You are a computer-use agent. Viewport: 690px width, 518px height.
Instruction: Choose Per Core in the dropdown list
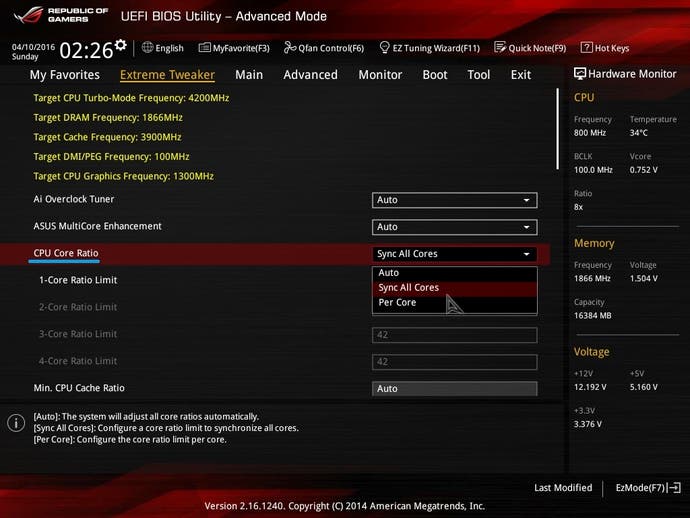coord(455,303)
